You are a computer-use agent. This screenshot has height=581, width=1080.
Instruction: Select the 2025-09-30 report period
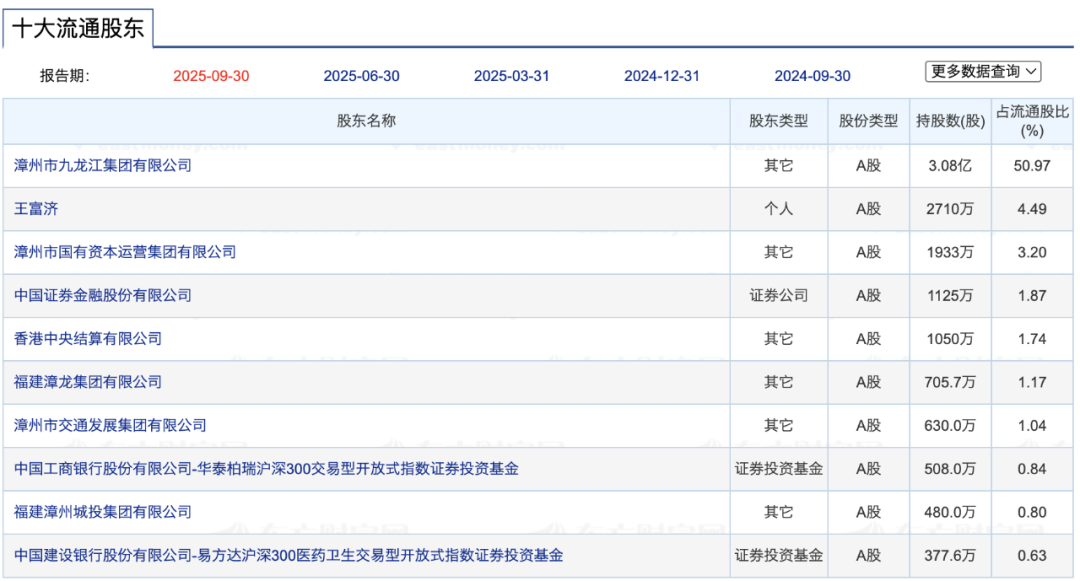(x=211, y=76)
